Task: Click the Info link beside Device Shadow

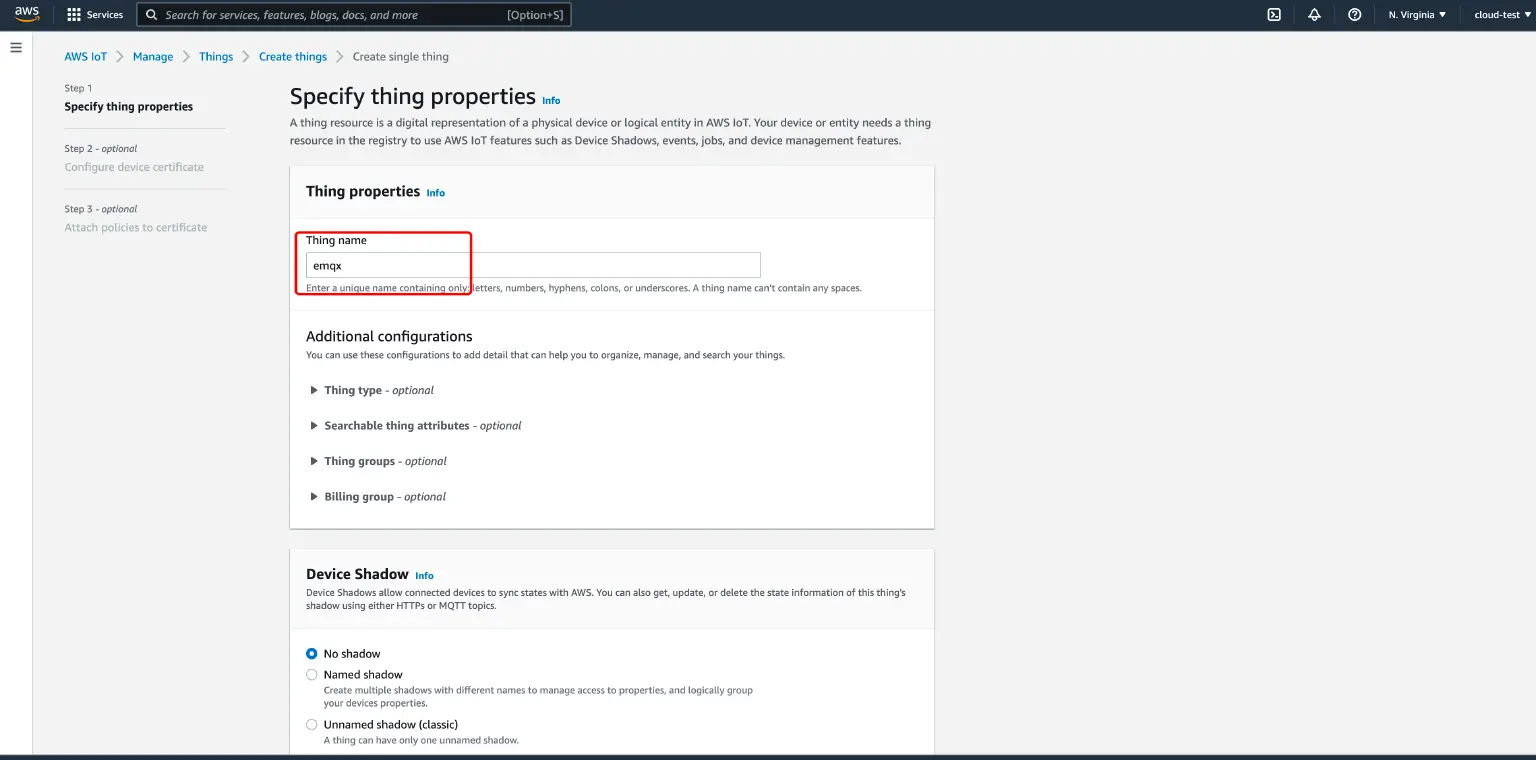Action: click(x=424, y=575)
